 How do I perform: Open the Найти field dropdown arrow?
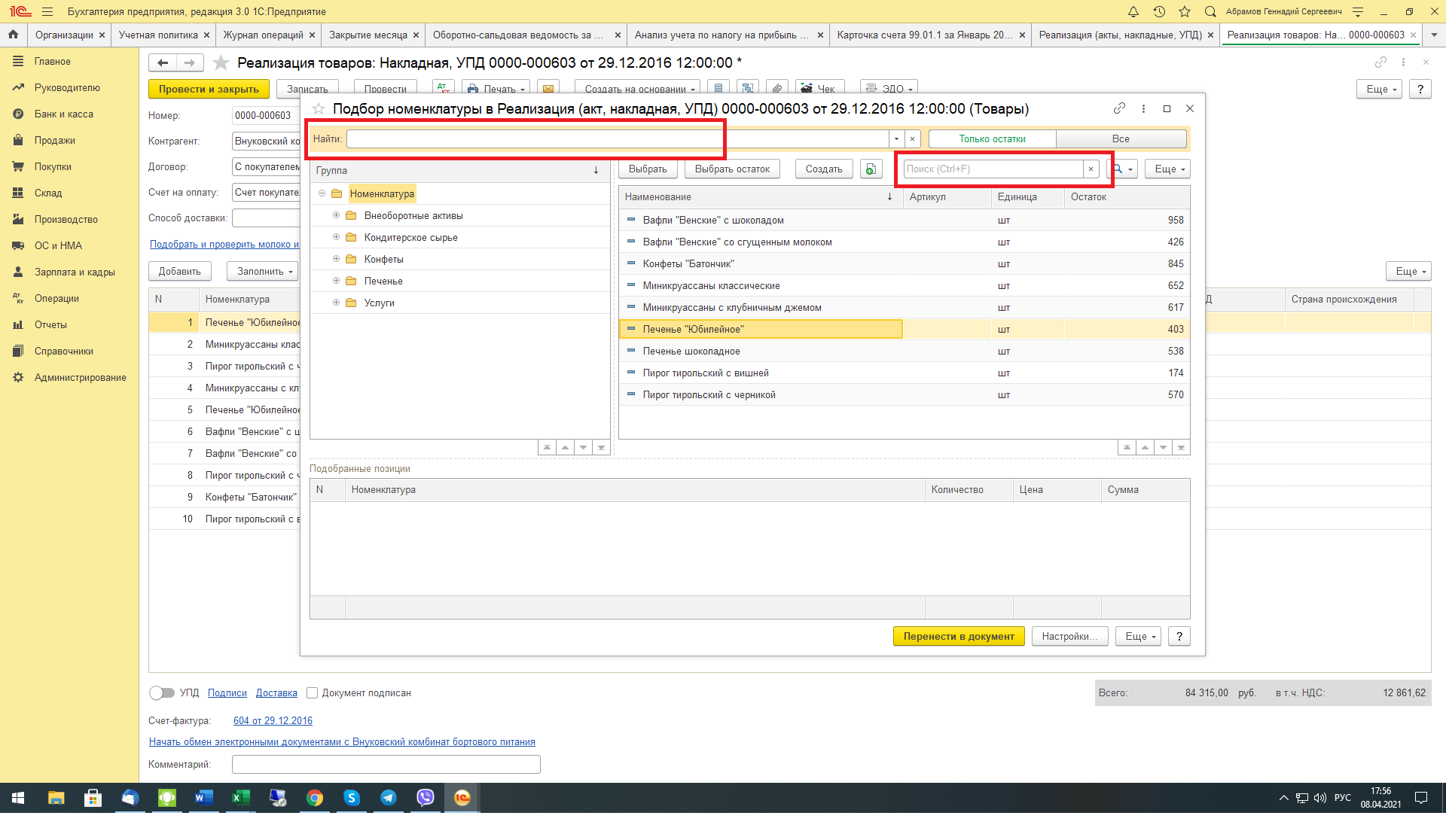tap(896, 138)
